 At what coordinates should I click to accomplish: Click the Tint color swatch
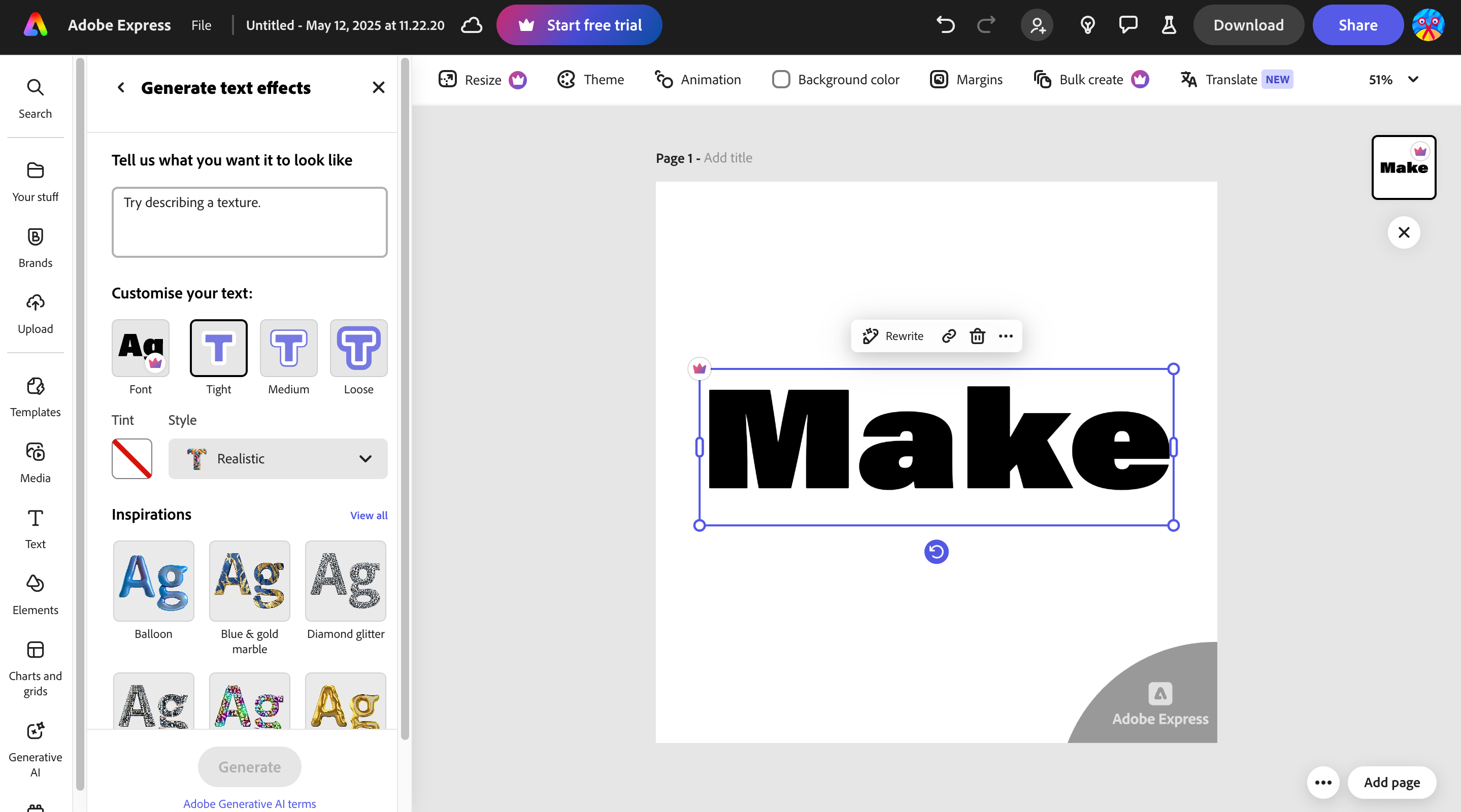[x=131, y=459]
